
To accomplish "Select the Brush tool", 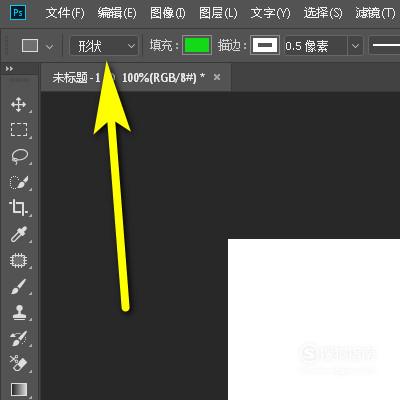I will pyautogui.click(x=19, y=287).
